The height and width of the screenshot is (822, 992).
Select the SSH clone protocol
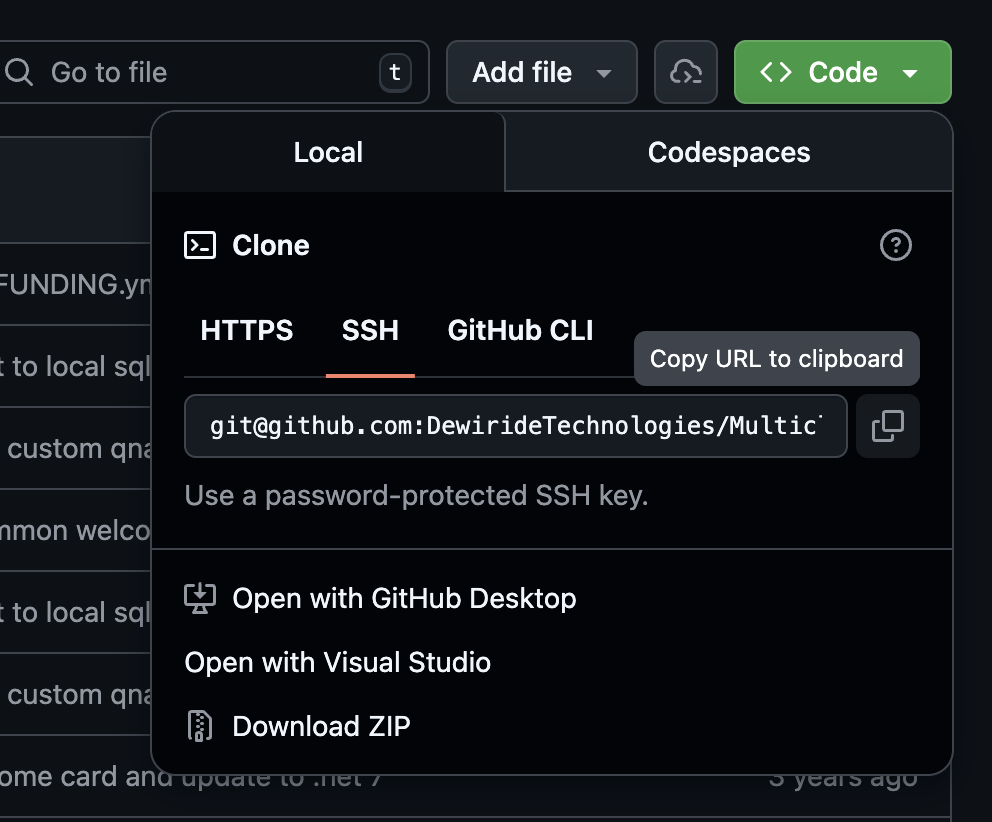tap(370, 330)
